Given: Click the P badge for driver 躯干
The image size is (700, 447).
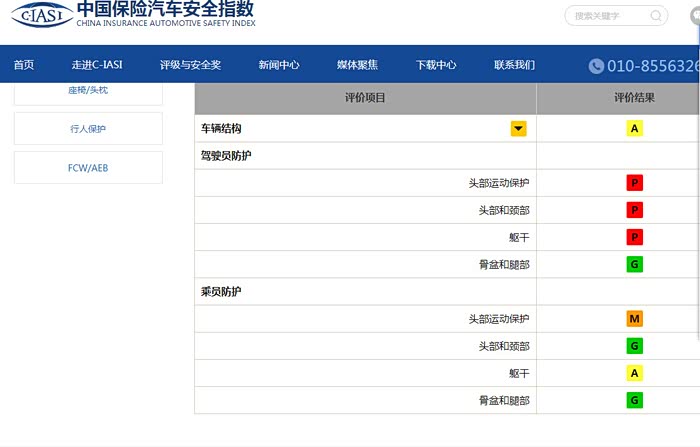Looking at the screenshot, I should tap(634, 237).
